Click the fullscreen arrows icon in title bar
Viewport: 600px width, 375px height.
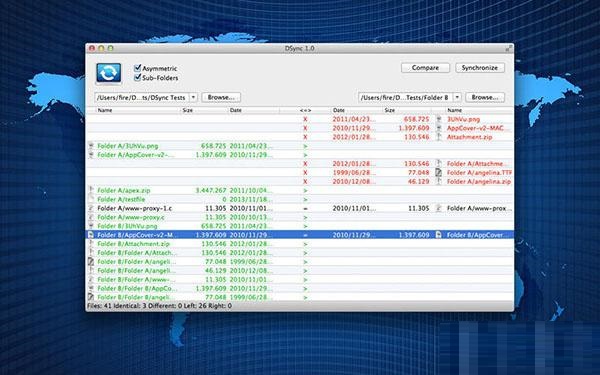(509, 48)
